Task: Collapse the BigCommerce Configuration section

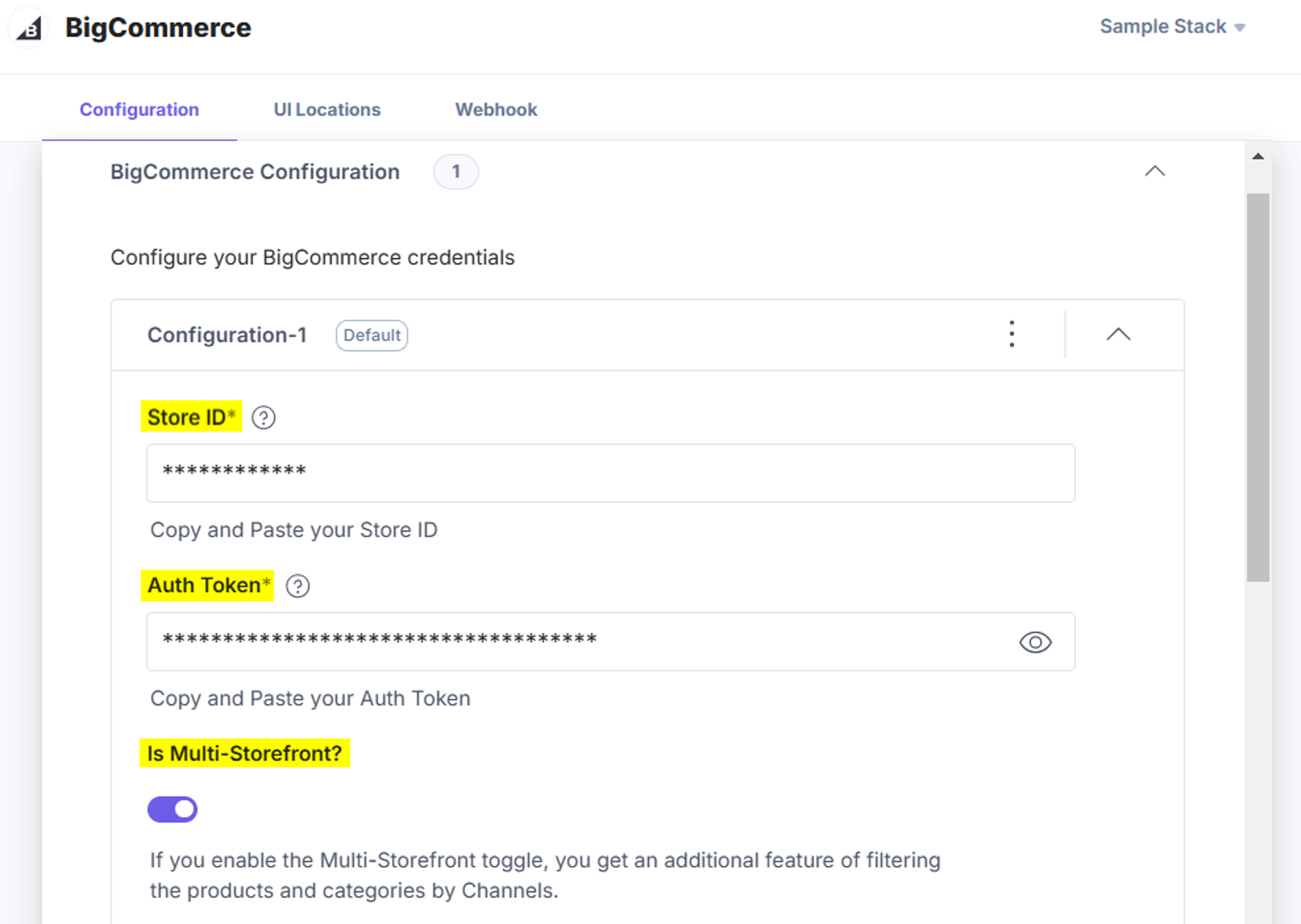Action: coord(1155,171)
